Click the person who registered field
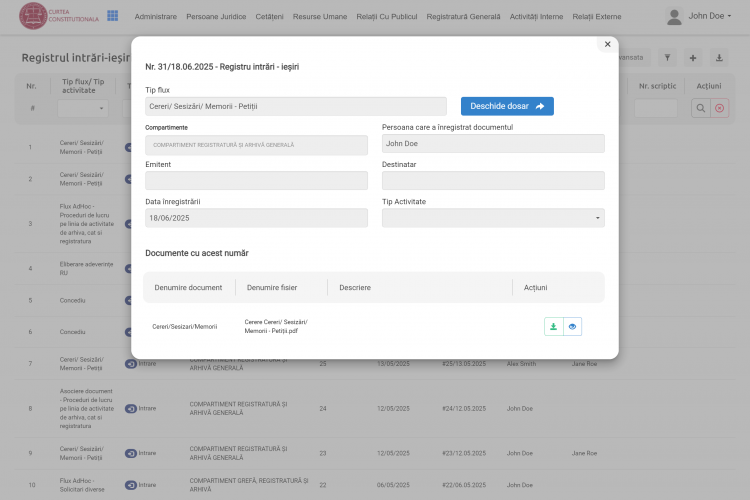The image size is (750, 500). click(493, 144)
